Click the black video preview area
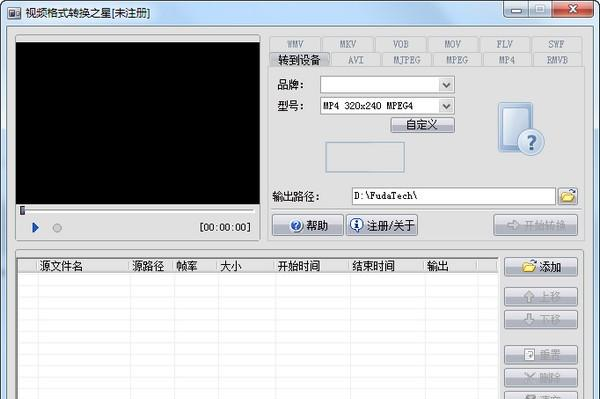The image size is (600, 399). coord(138,123)
